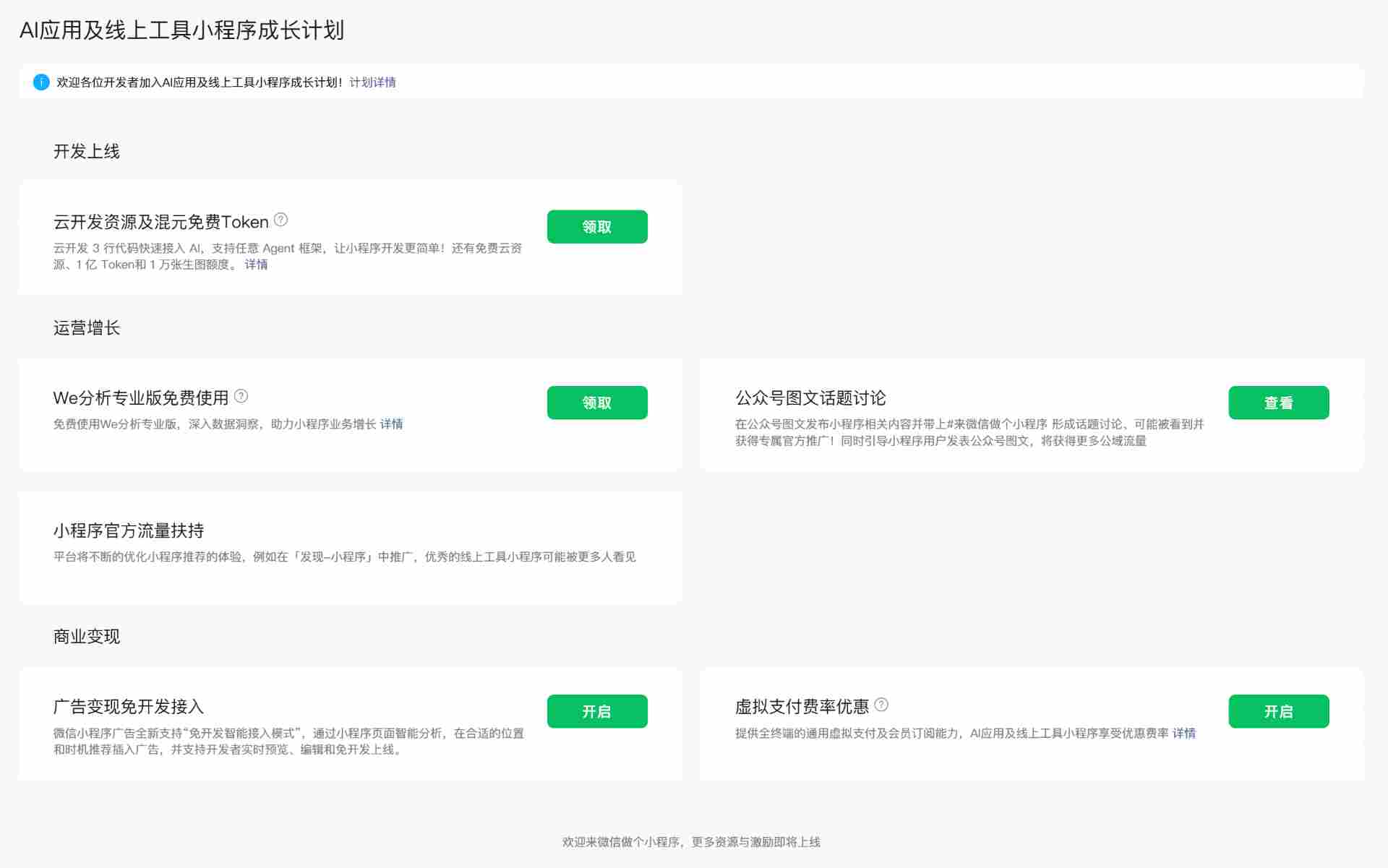
Task: Click 领取 for We分析专业版 free access
Action: click(x=596, y=403)
